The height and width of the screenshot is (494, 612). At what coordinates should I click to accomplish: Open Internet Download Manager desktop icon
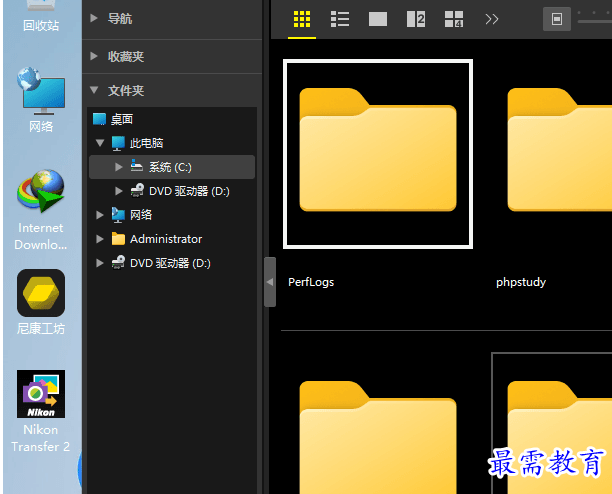[41, 210]
